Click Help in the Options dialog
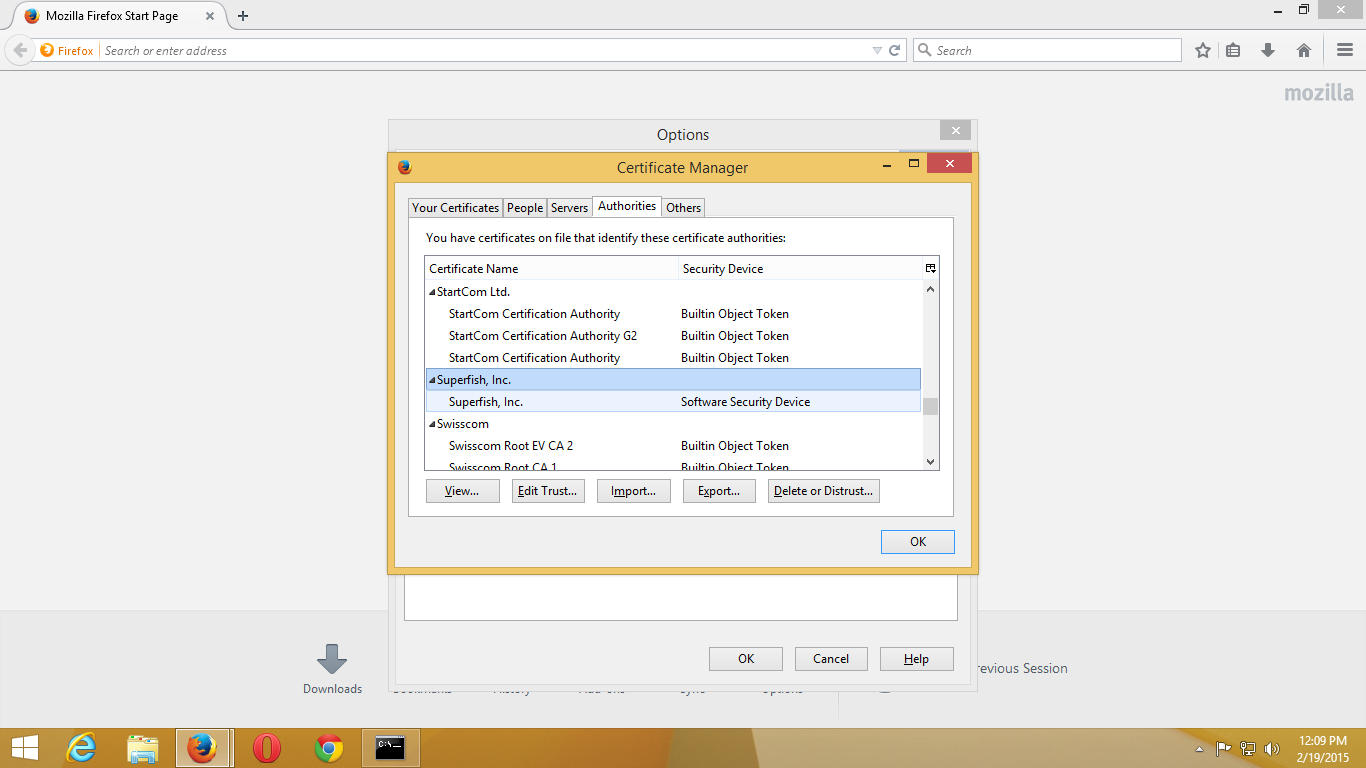The height and width of the screenshot is (768, 1366). pyautogui.click(x=916, y=659)
